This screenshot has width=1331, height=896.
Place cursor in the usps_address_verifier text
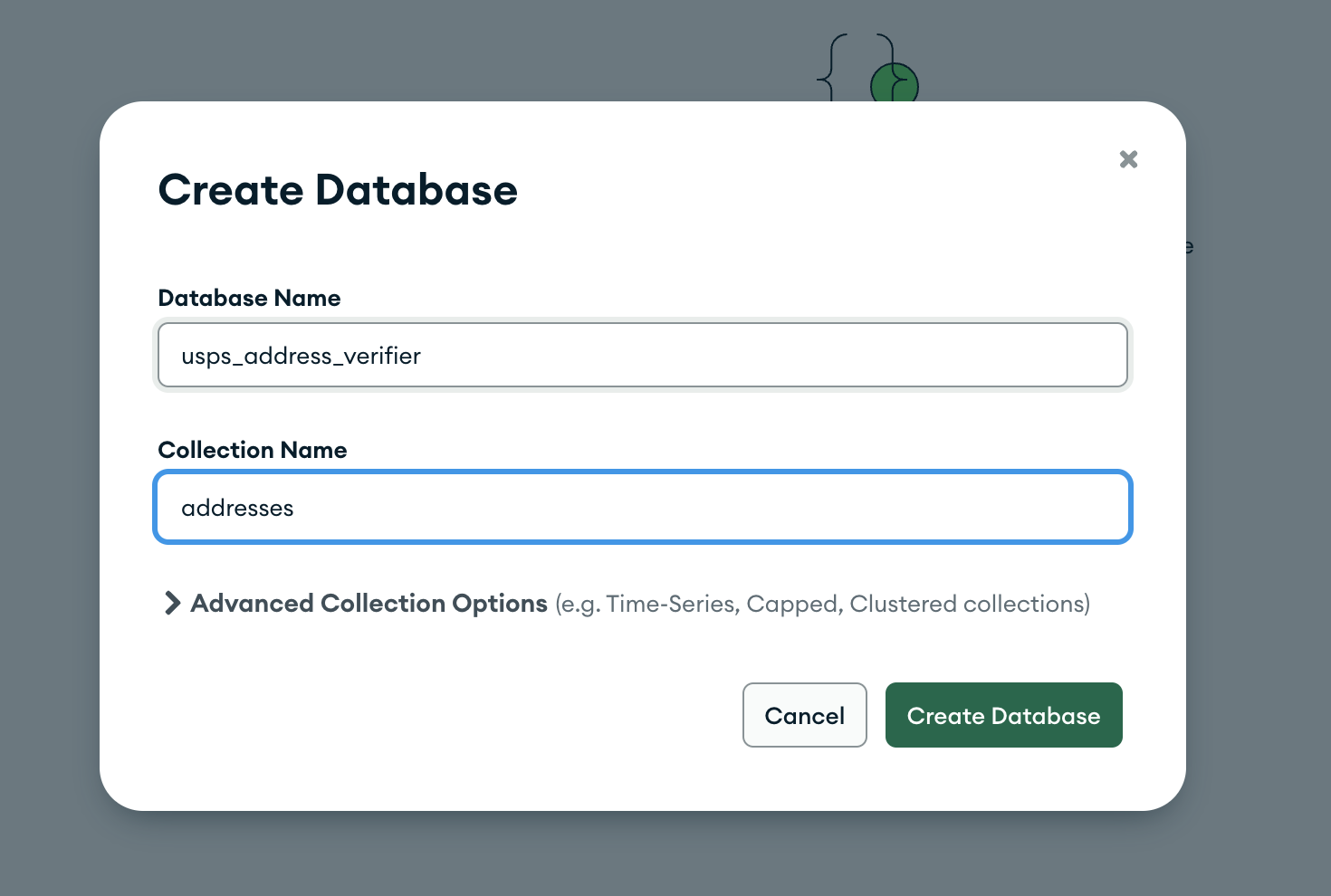point(301,356)
